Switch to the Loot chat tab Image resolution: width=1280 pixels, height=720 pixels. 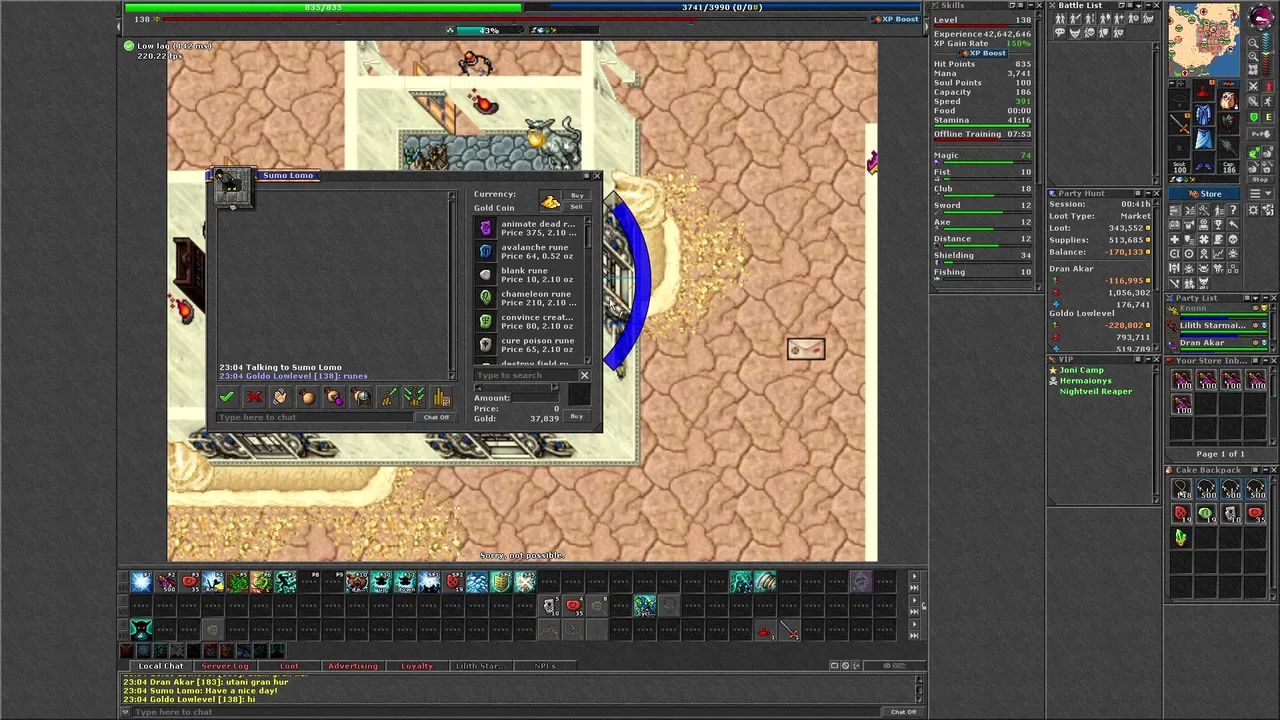pos(289,665)
